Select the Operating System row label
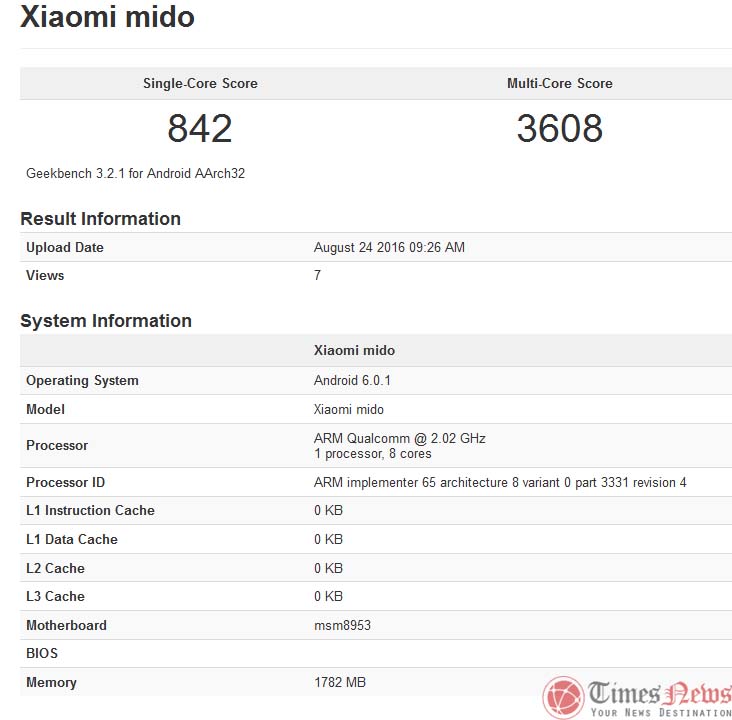732x720 pixels. pos(82,380)
